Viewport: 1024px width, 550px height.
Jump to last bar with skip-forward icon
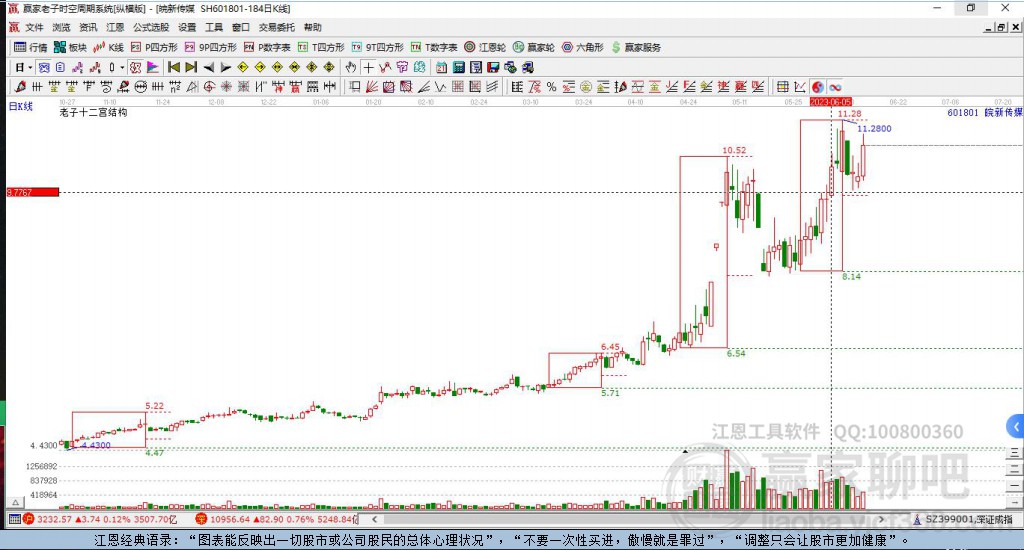191,67
